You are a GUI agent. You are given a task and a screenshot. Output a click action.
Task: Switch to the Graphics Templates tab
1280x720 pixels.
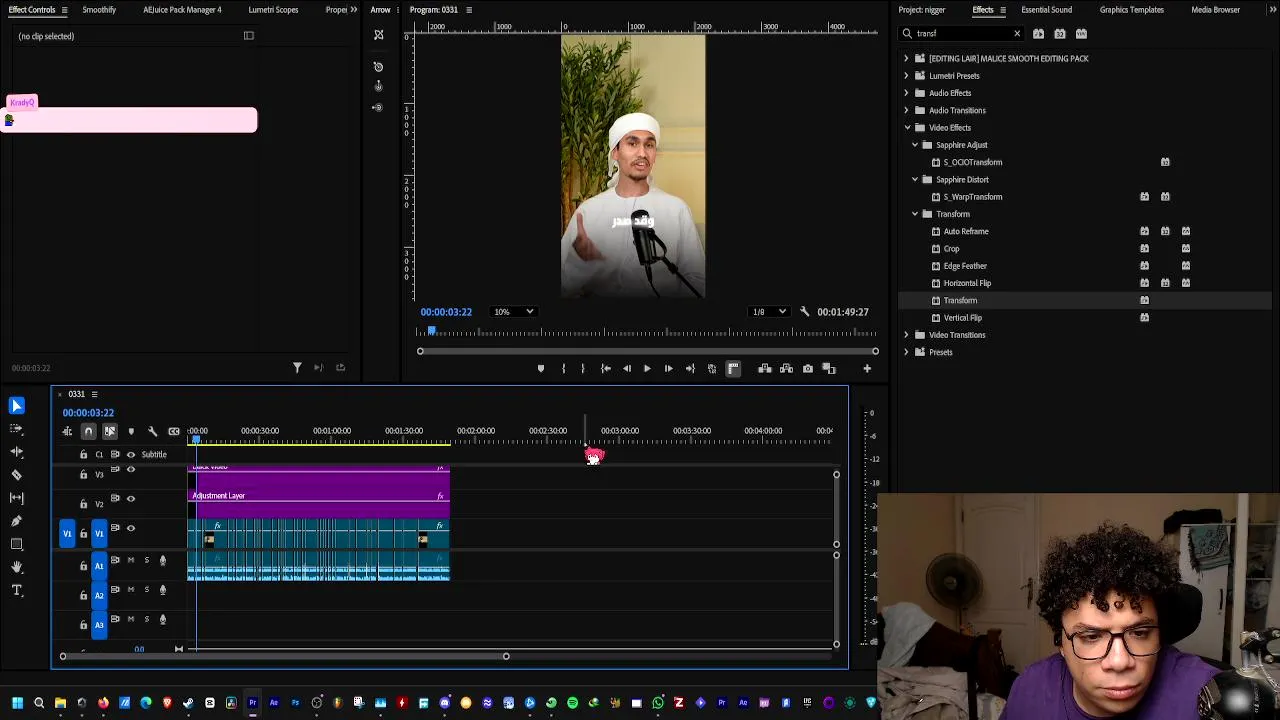coord(1131,10)
